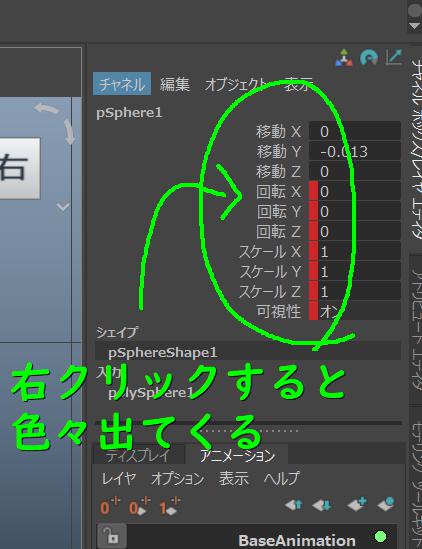The width and height of the screenshot is (422, 549).
Task: Open the チャネル menu
Action: [122, 84]
